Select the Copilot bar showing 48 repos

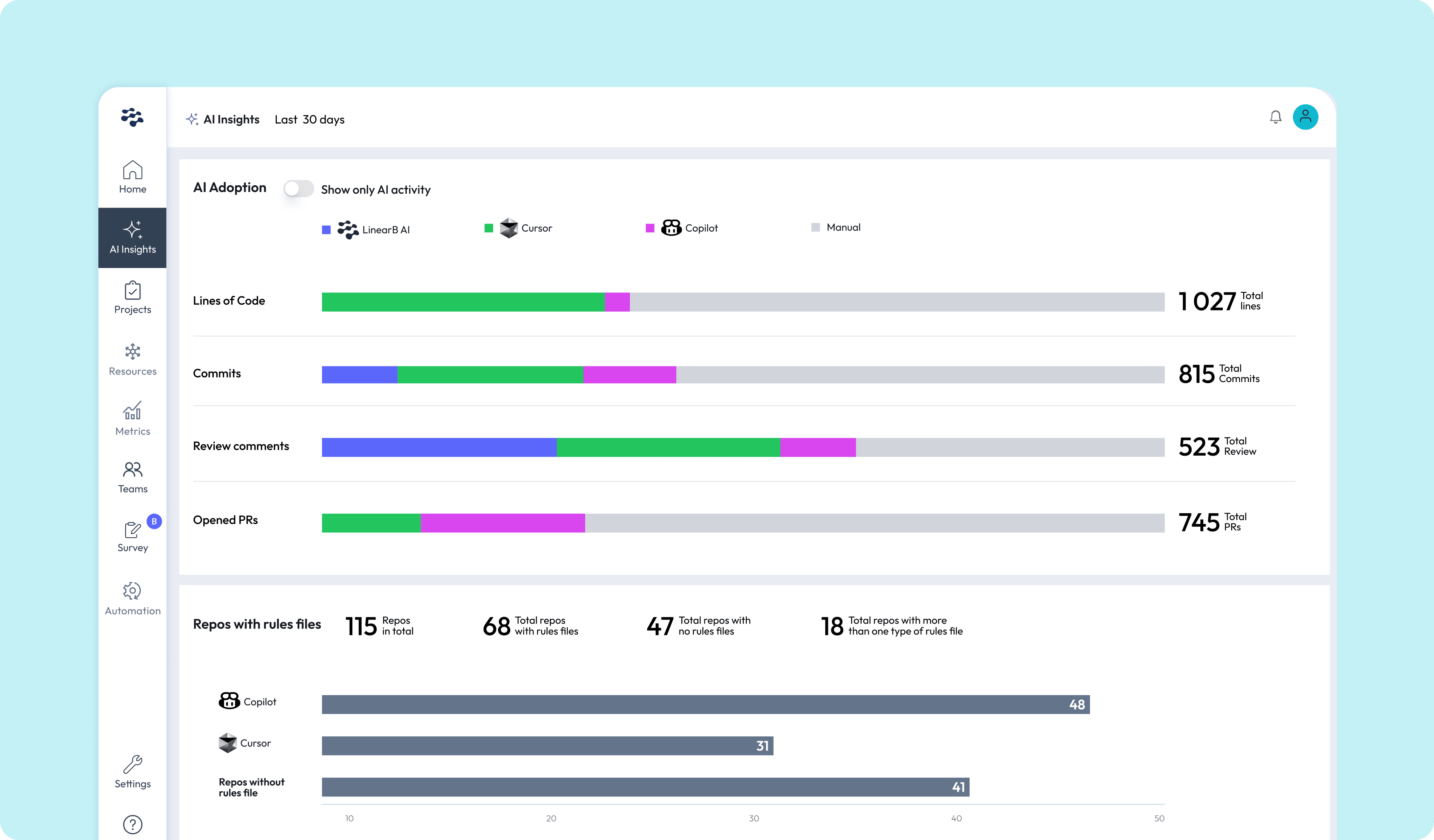(706, 704)
